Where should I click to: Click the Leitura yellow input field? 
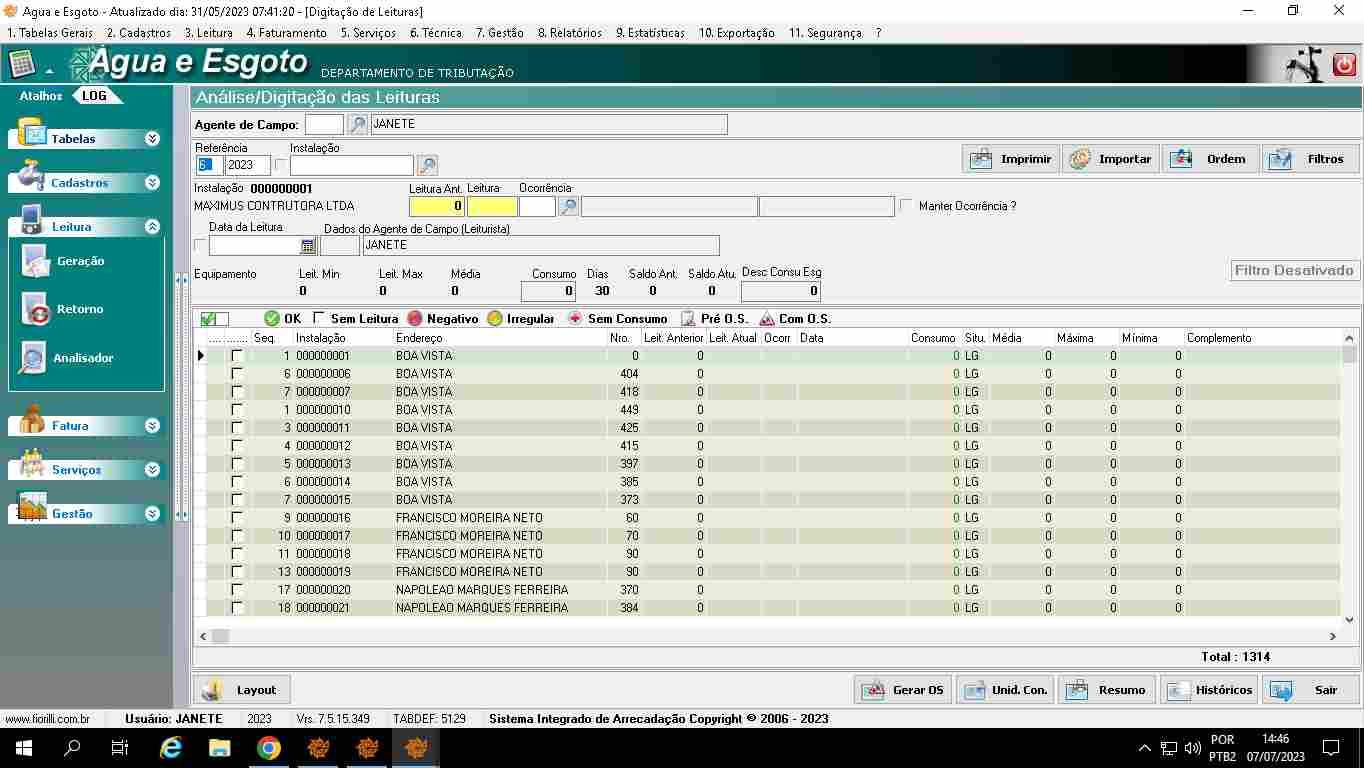click(492, 207)
